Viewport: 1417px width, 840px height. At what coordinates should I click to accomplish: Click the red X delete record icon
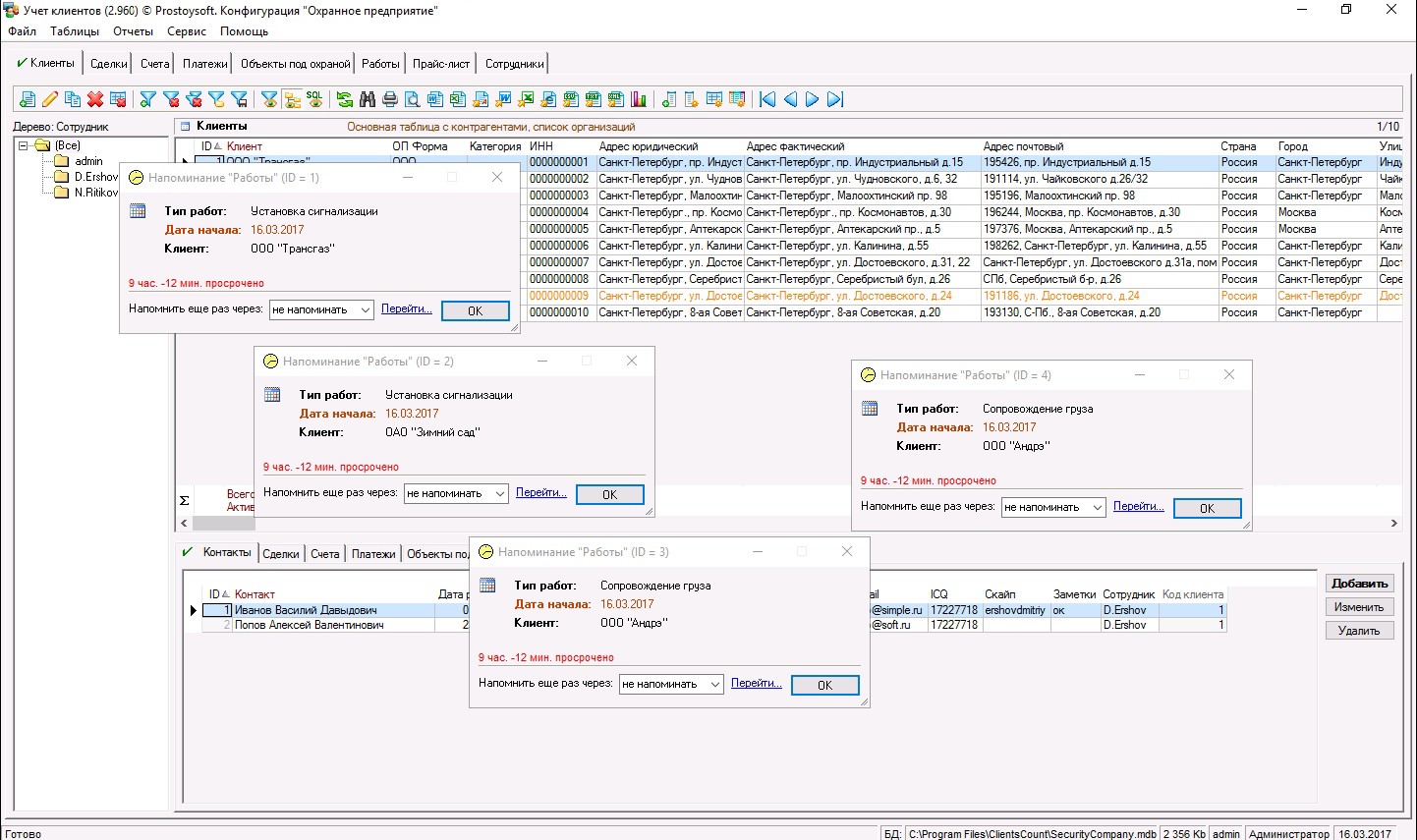pyautogui.click(x=95, y=99)
